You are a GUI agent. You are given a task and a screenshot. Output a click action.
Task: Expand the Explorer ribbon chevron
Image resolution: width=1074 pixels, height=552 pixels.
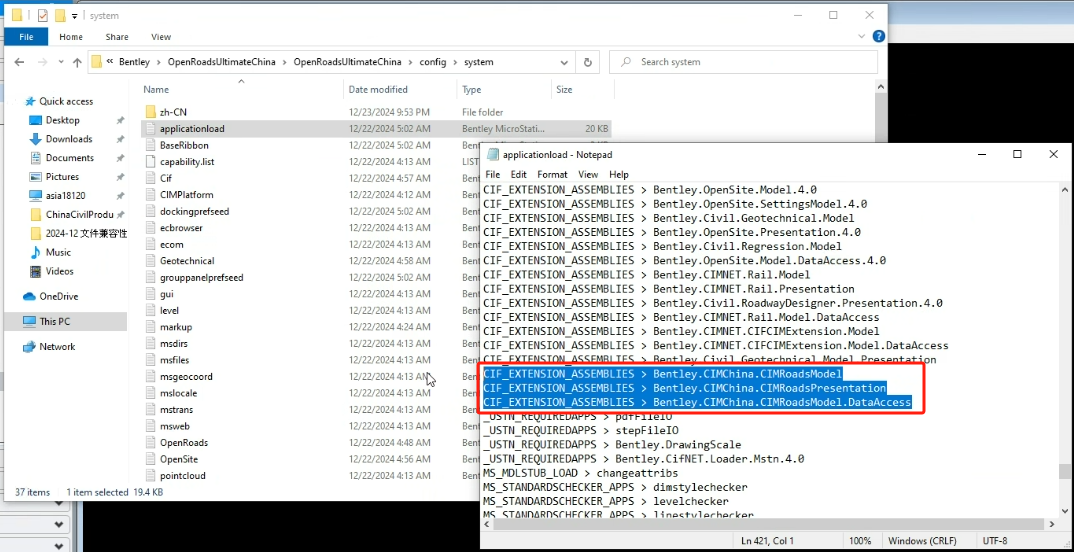864,36
